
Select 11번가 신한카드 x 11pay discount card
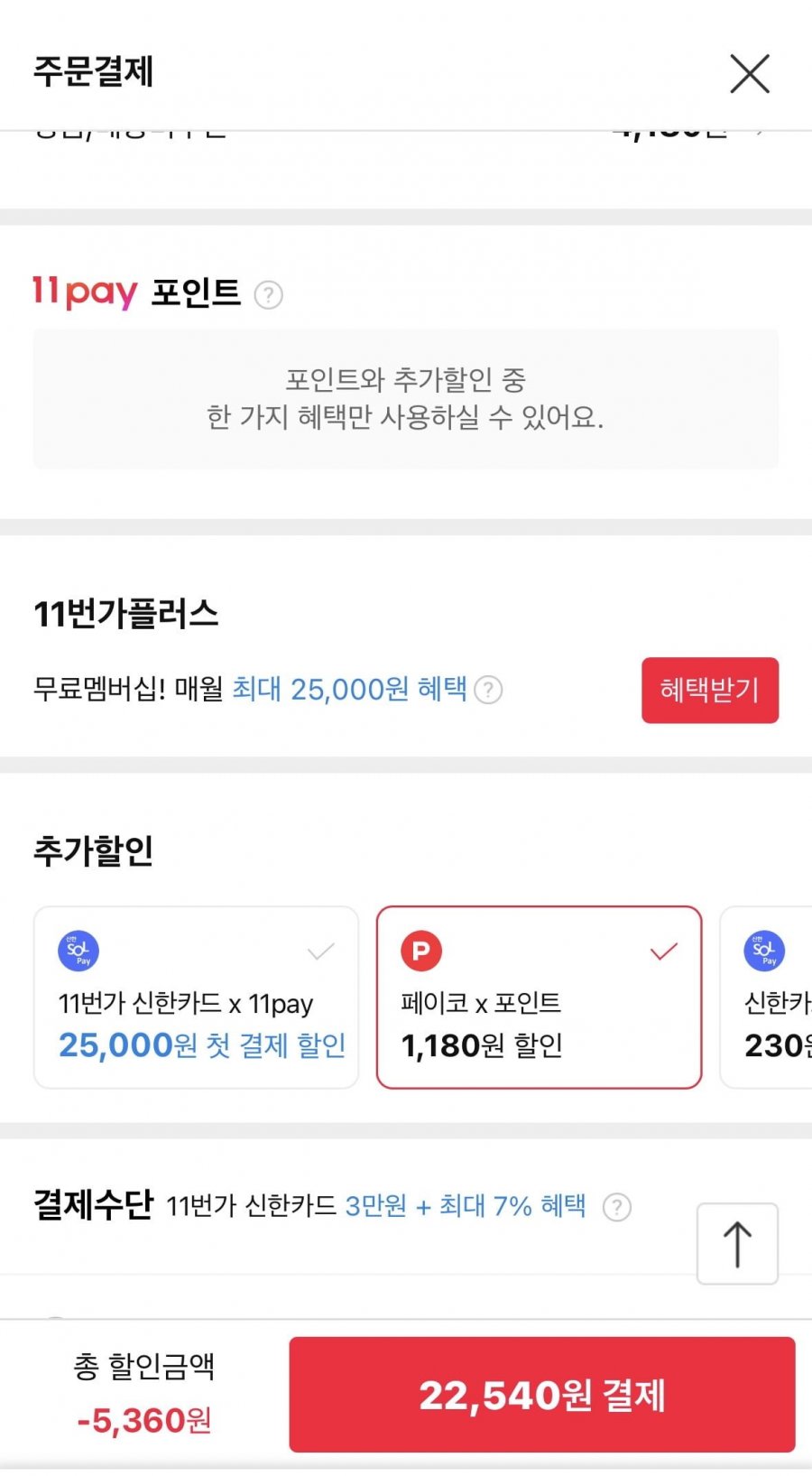click(x=196, y=997)
